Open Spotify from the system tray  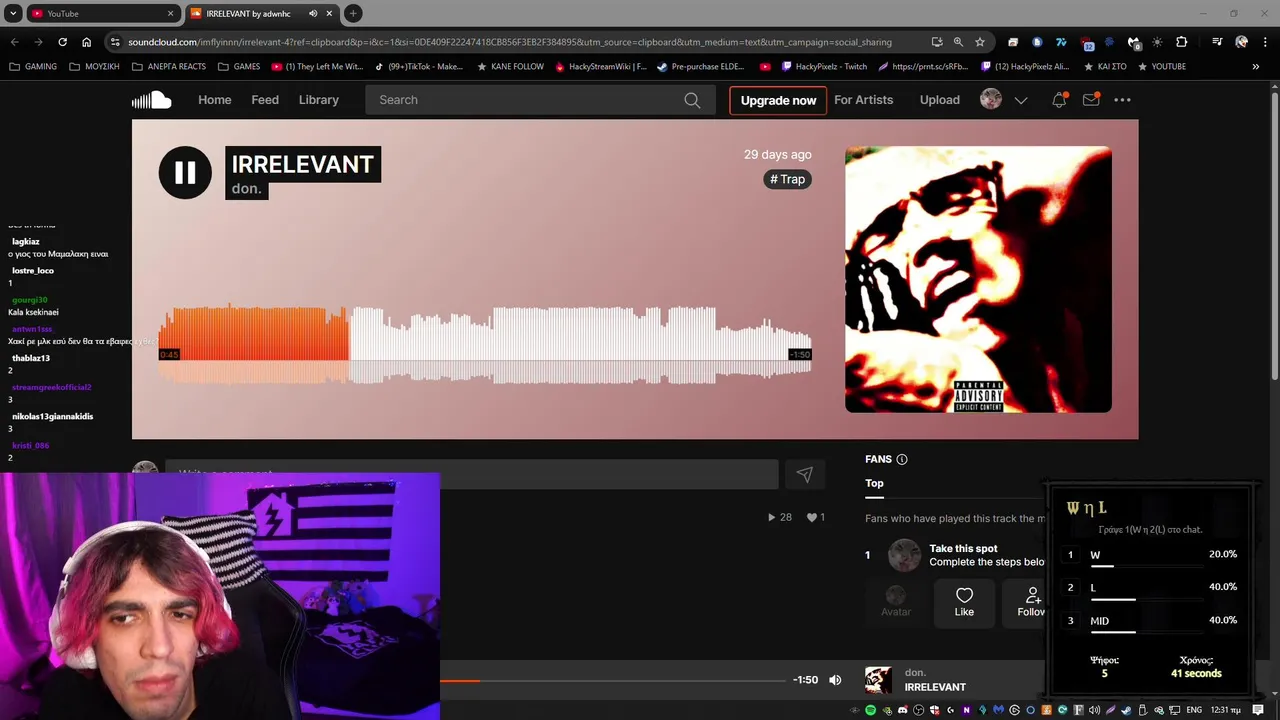pyautogui.click(x=870, y=710)
